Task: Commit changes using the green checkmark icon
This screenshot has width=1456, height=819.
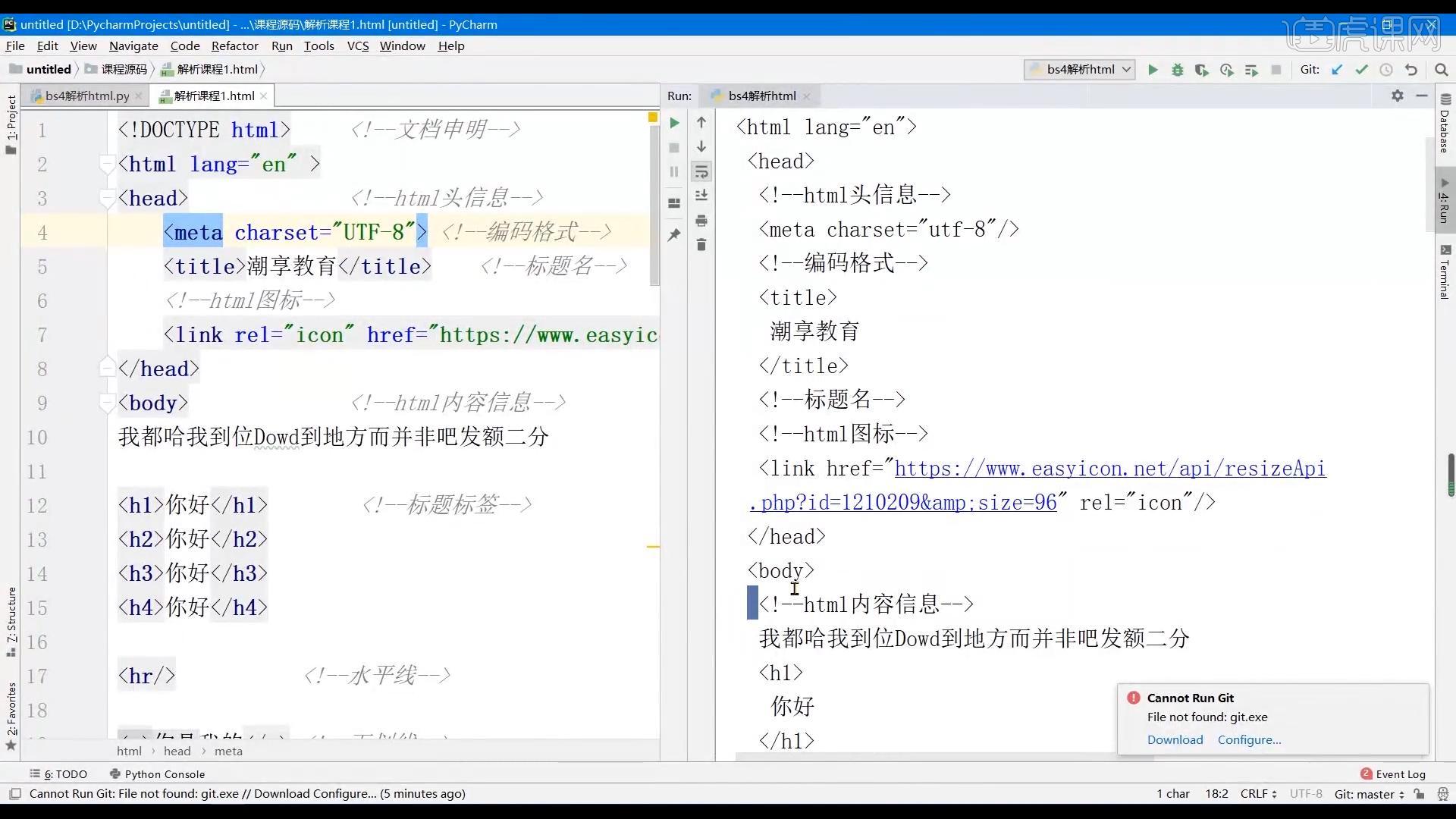Action: point(1361,69)
